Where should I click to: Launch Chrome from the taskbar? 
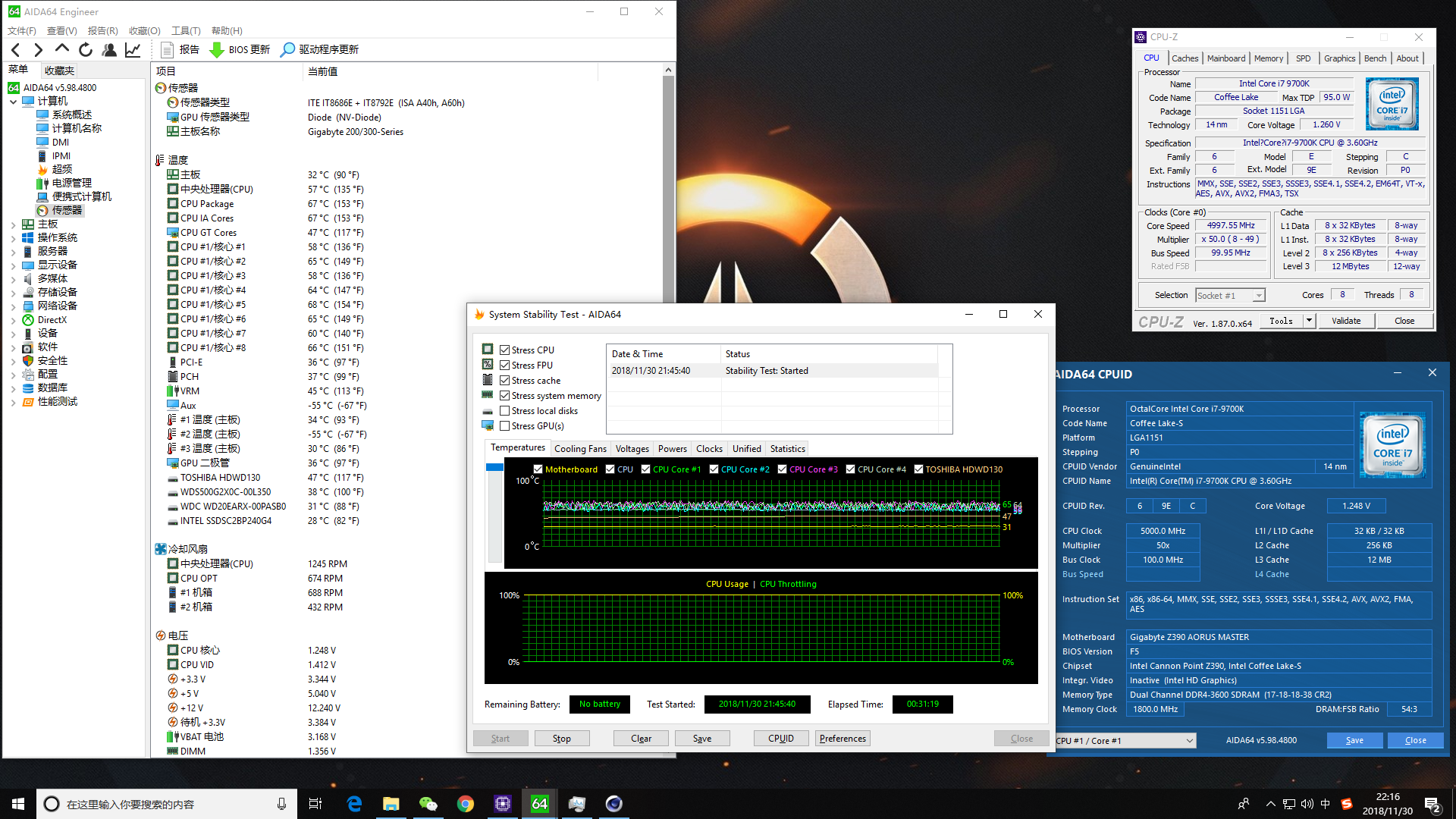coord(465,803)
